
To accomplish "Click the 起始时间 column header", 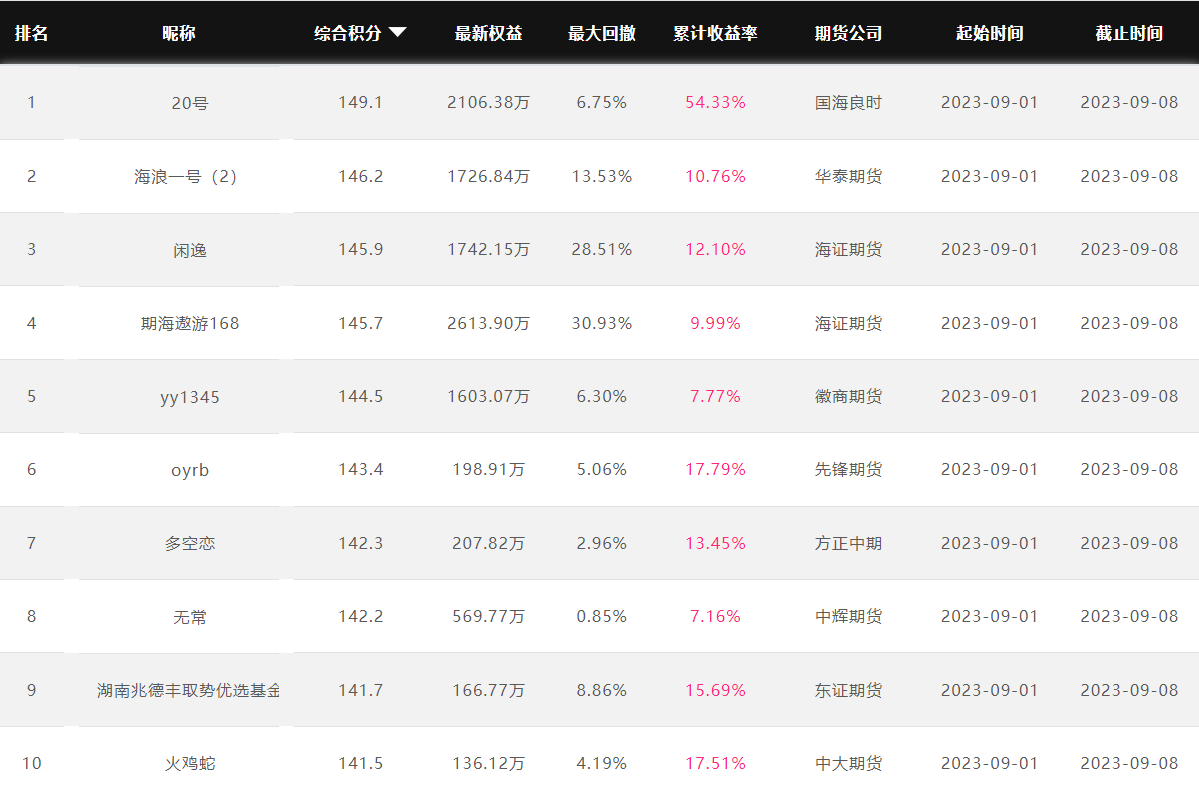I will (990, 33).
